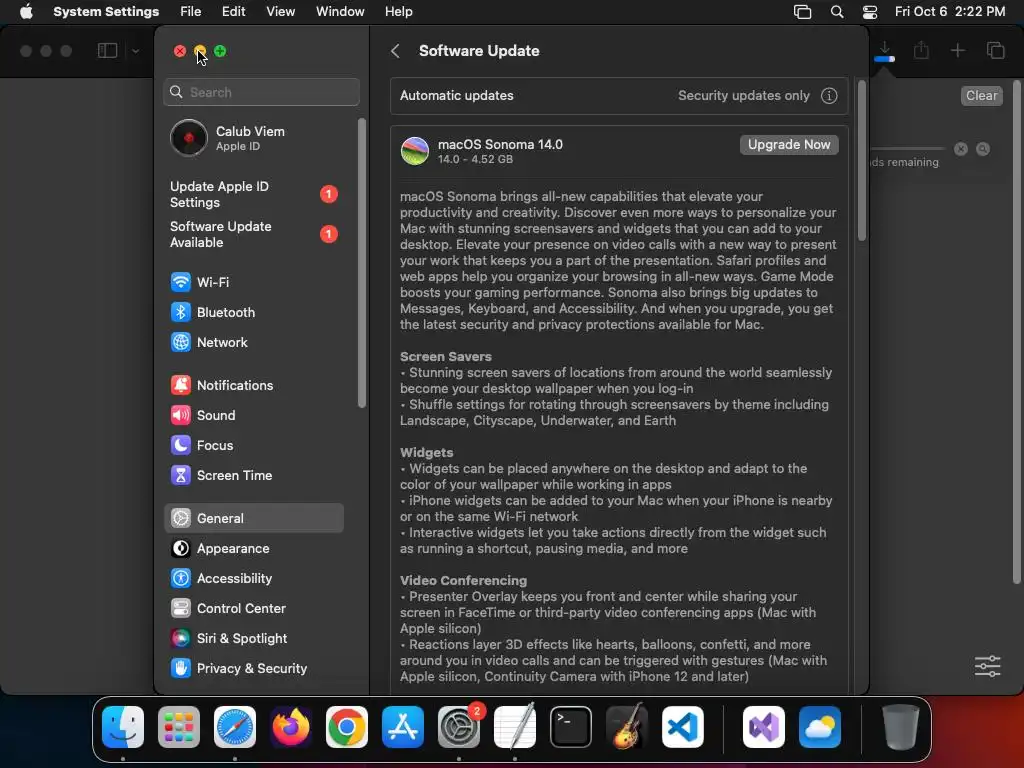This screenshot has height=768, width=1024.
Task: Click Security updates only option
Action: pos(744,95)
